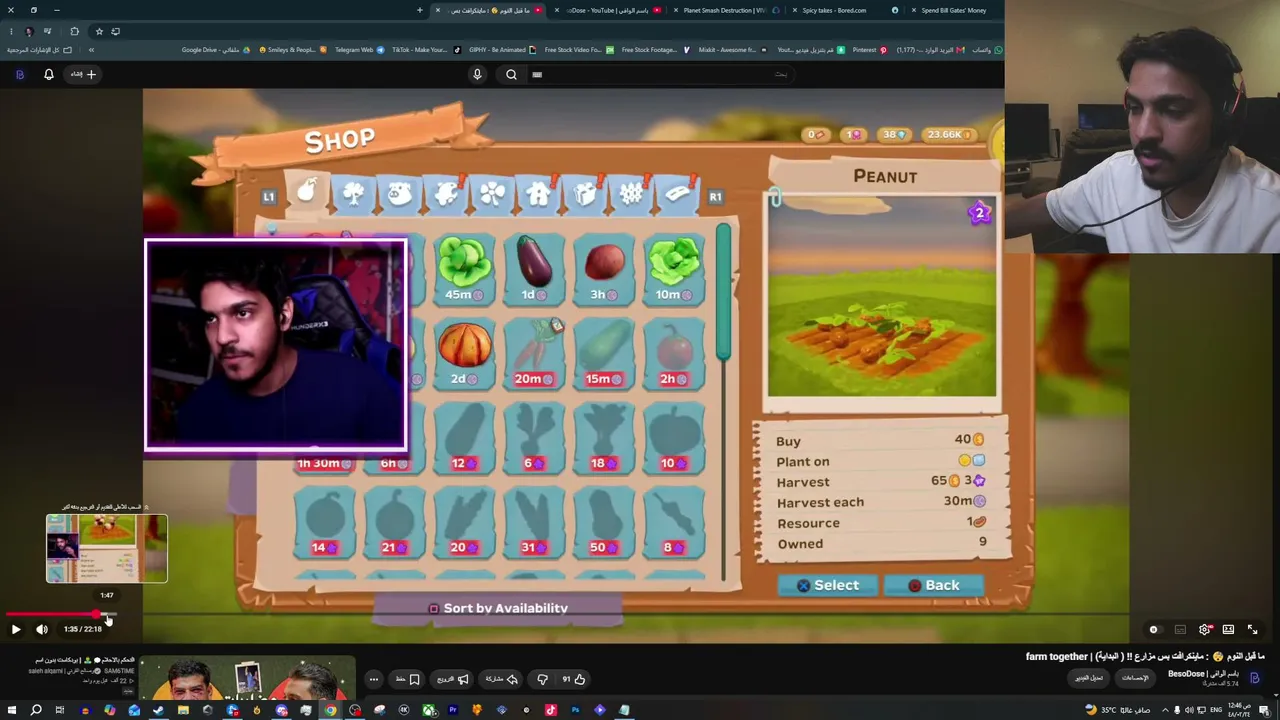Open the video player settings gear

pos(1204,629)
